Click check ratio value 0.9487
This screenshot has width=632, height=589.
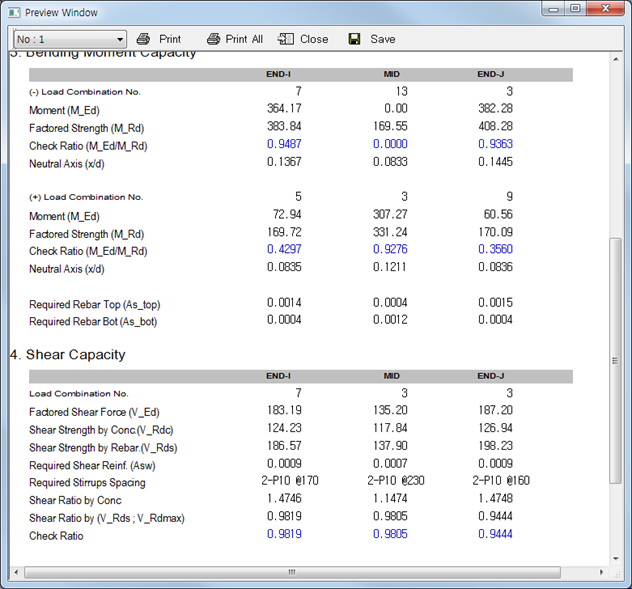284,144
